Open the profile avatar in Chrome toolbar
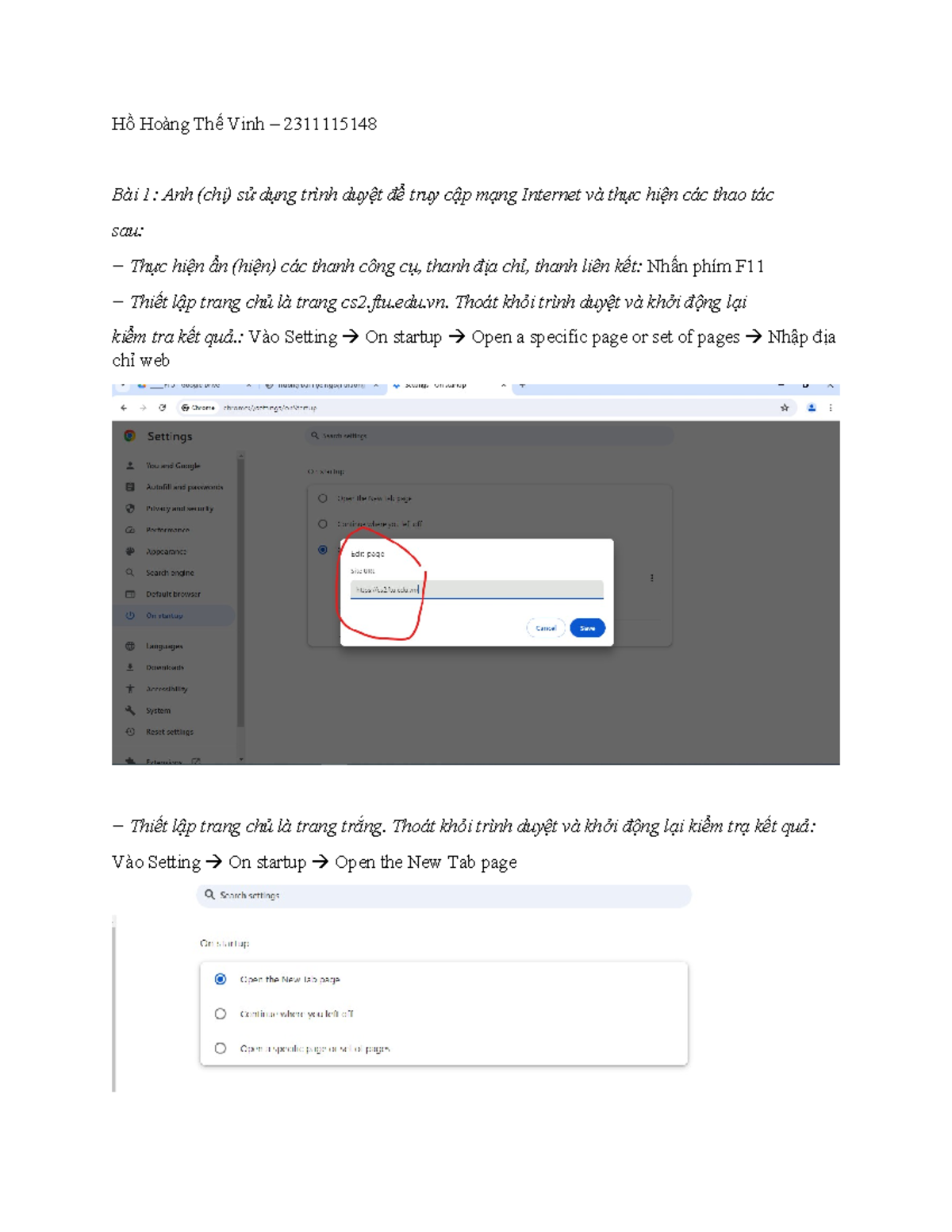 pyautogui.click(x=812, y=408)
